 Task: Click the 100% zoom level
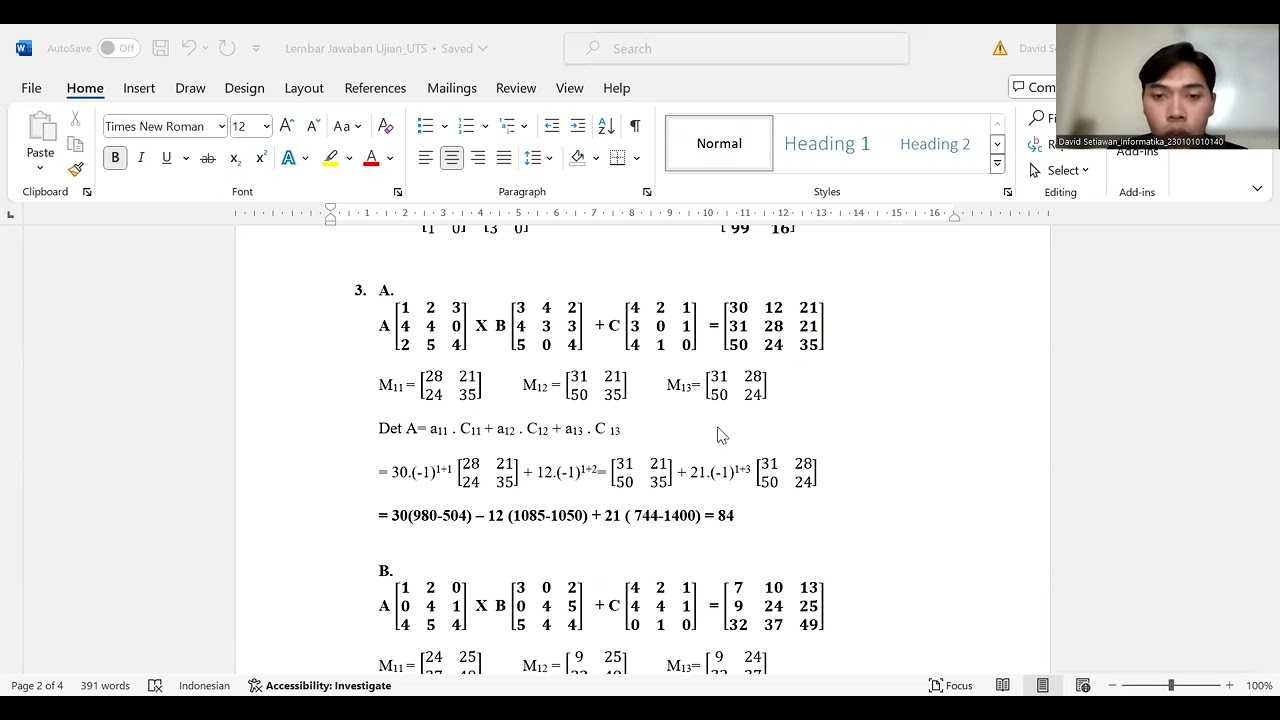[x=1259, y=685]
